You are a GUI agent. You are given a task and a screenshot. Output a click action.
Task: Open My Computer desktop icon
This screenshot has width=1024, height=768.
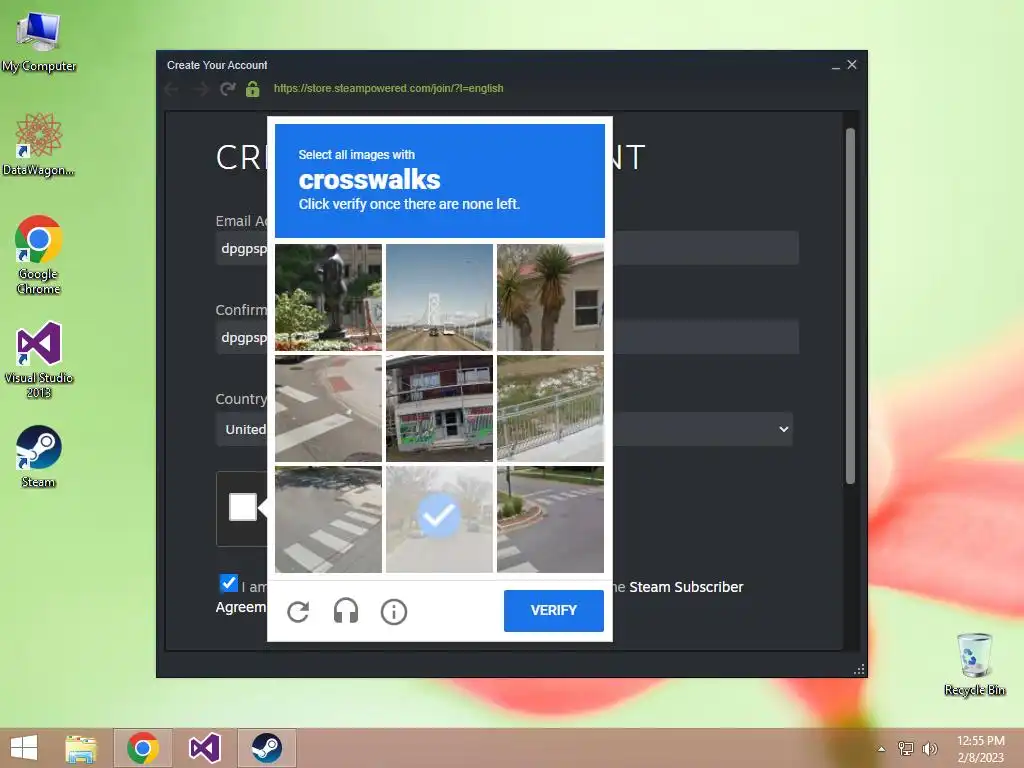click(39, 41)
